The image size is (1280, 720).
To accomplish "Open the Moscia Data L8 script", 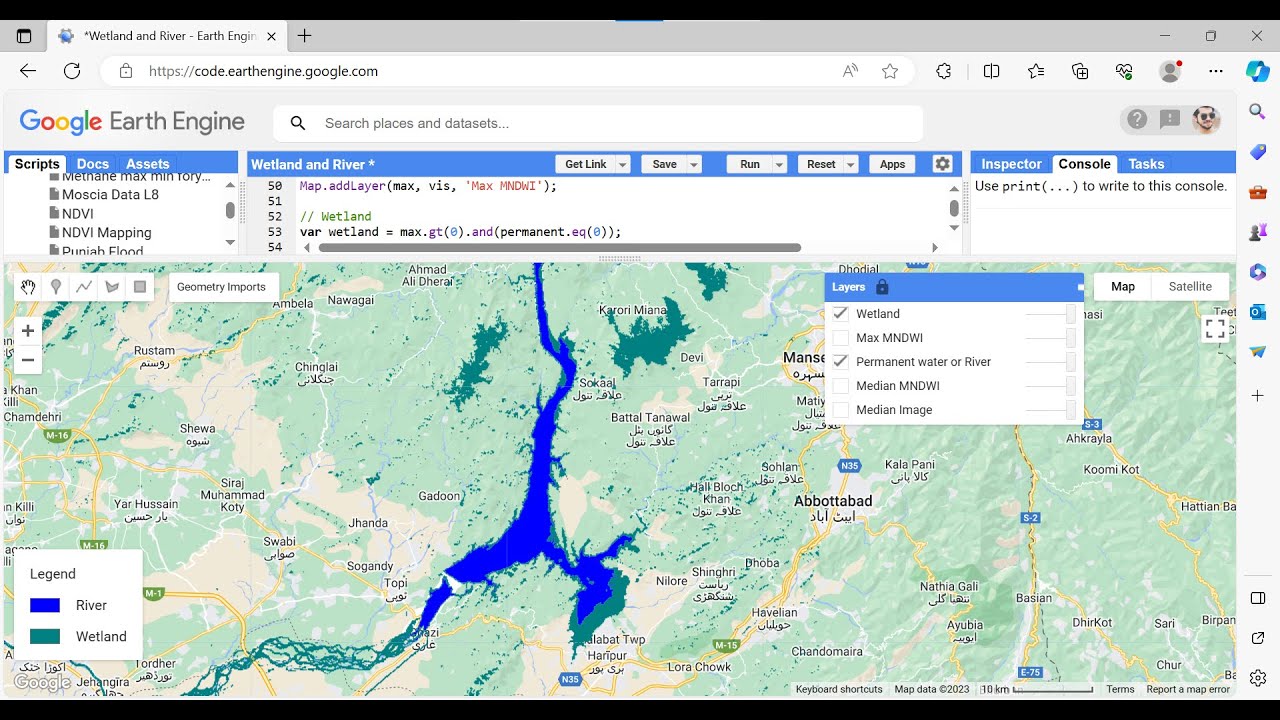I will (110, 194).
